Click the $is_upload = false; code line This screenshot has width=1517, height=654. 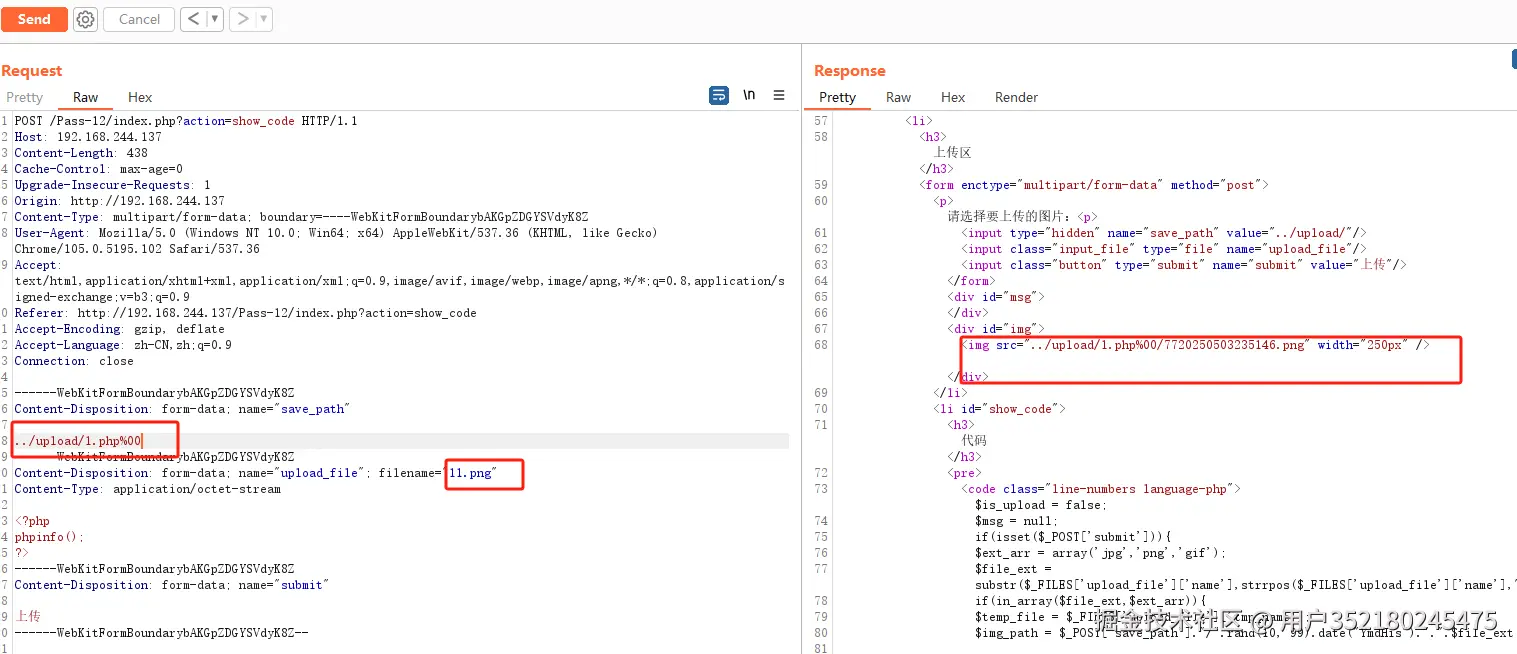pyautogui.click(x=1041, y=505)
